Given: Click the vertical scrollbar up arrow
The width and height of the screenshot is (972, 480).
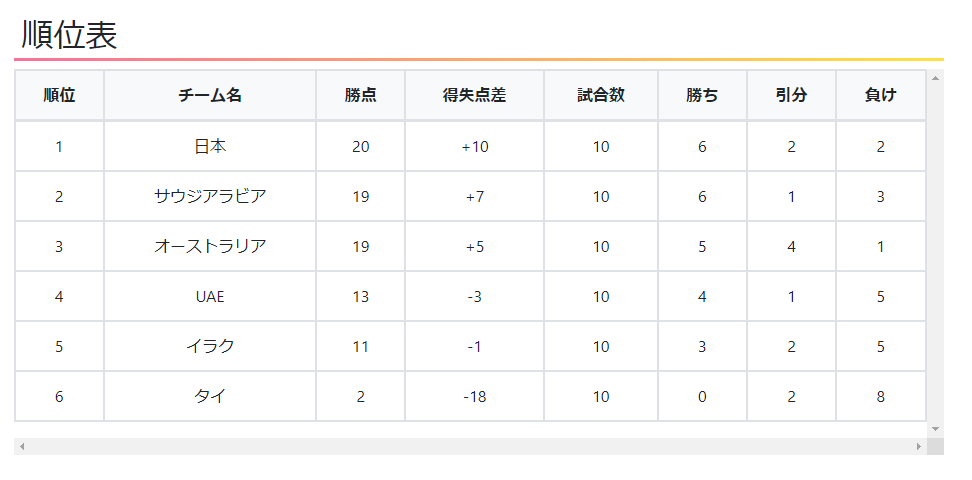Looking at the screenshot, I should tap(935, 77).
